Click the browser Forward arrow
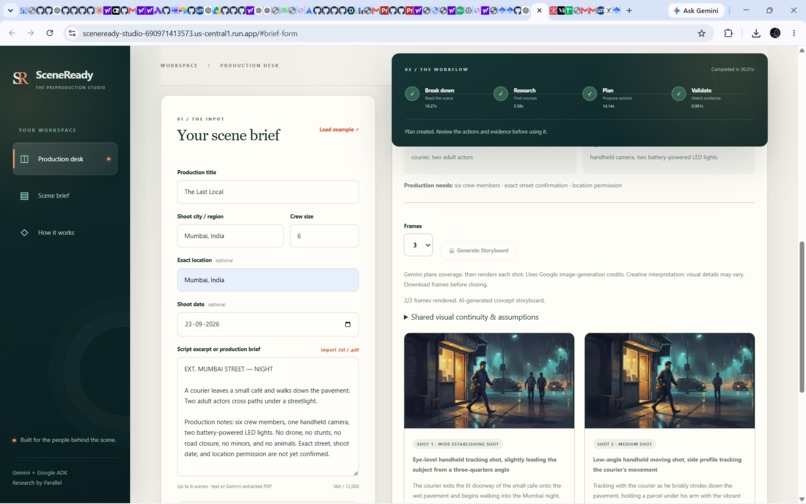Image resolution: width=806 pixels, height=504 pixels. point(31,33)
